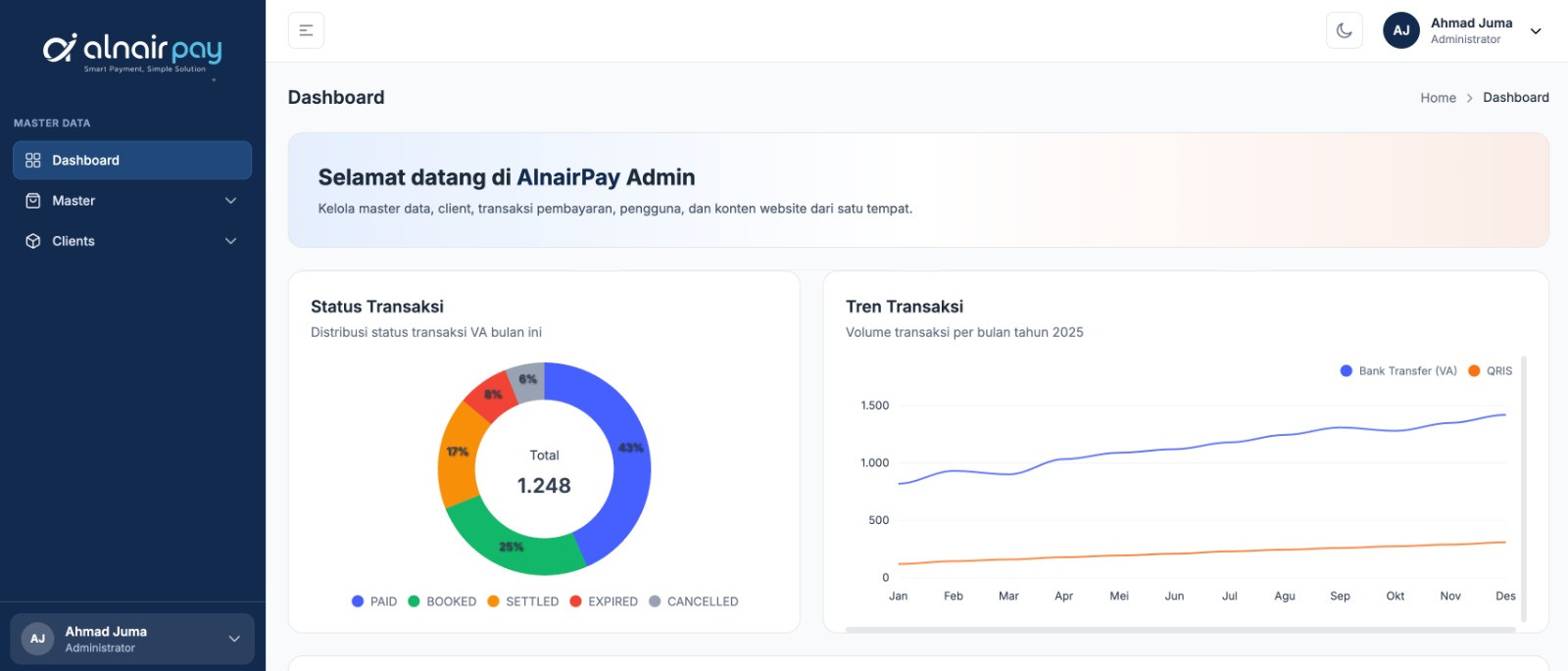Toggle QRIS series in trend chart

[x=1490, y=371]
